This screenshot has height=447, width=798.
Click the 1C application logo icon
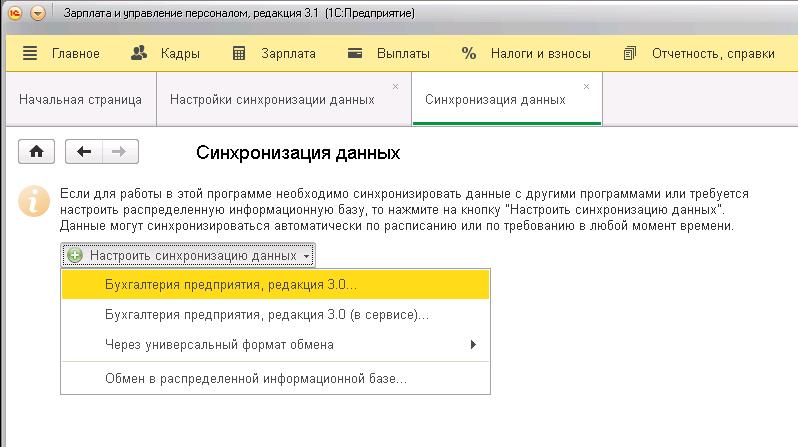pyautogui.click(x=15, y=13)
